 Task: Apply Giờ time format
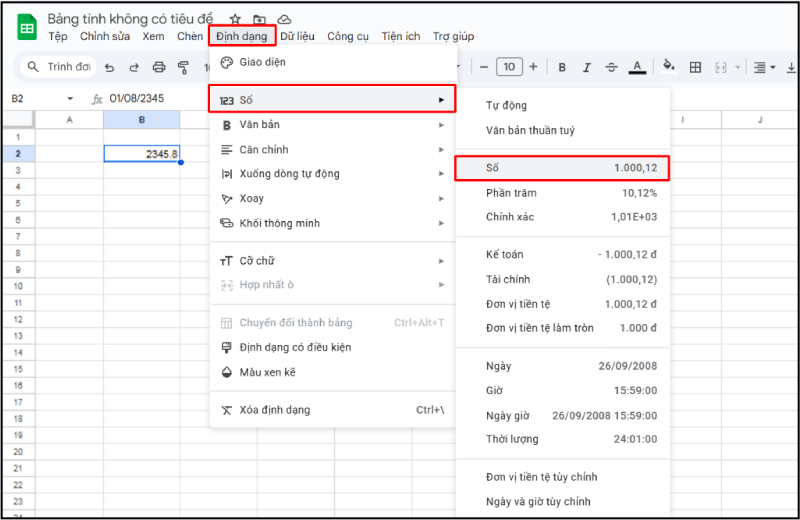562,390
